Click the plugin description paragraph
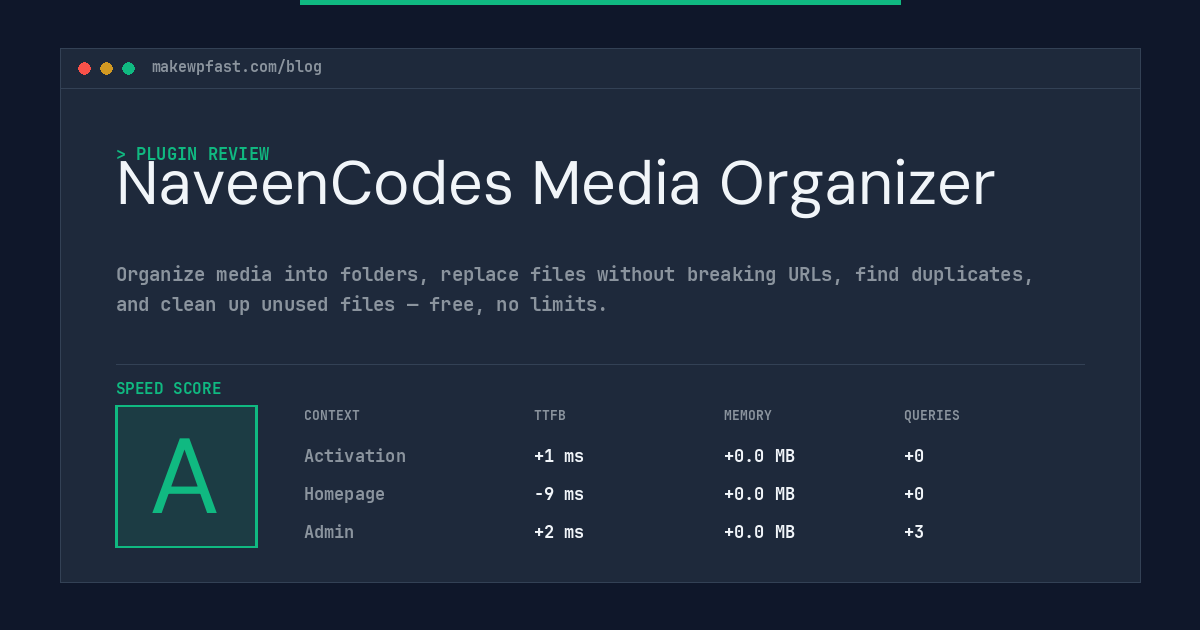The height and width of the screenshot is (630, 1200). coord(575,289)
